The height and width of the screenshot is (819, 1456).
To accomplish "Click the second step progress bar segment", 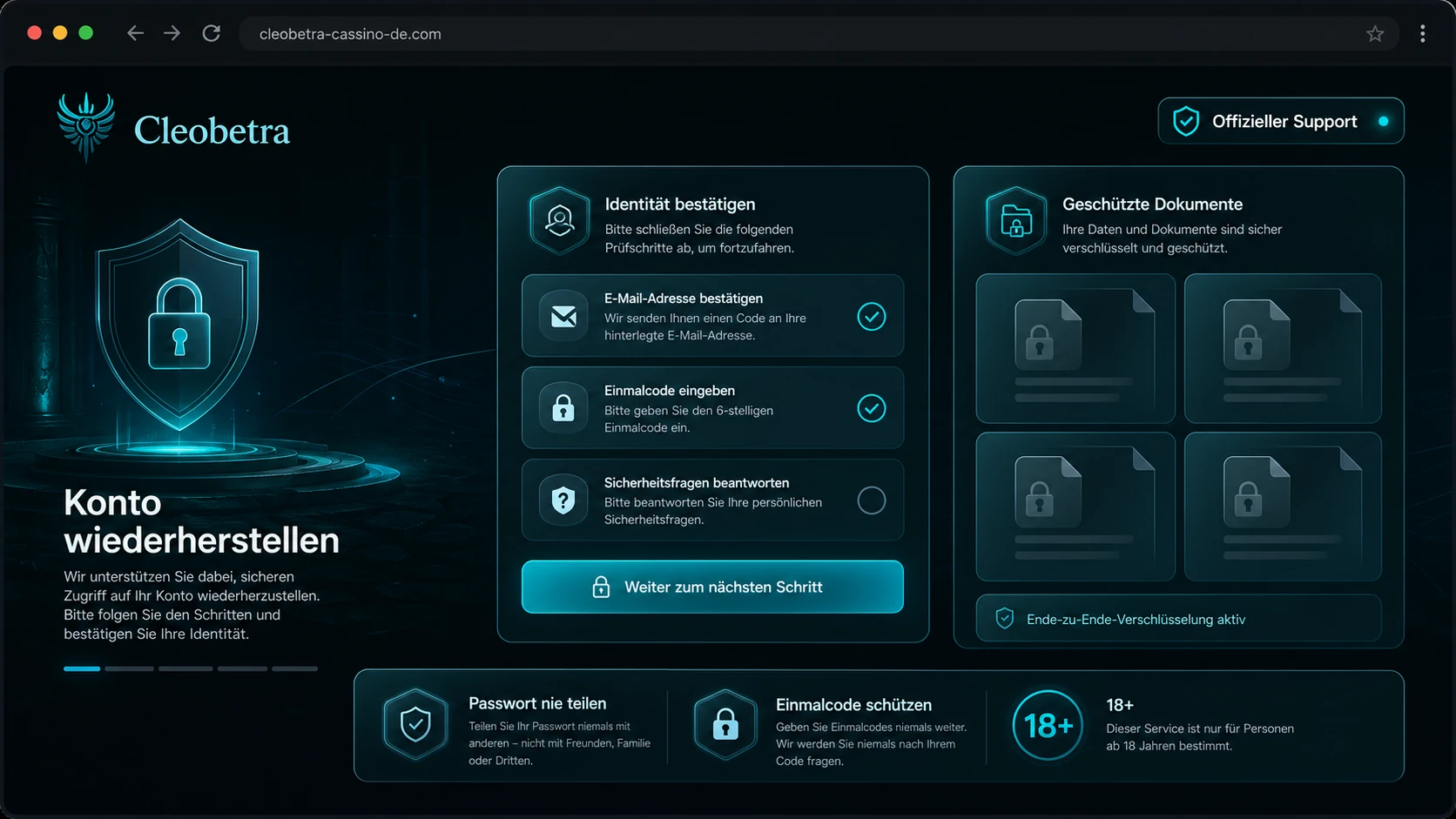I will pos(129,668).
